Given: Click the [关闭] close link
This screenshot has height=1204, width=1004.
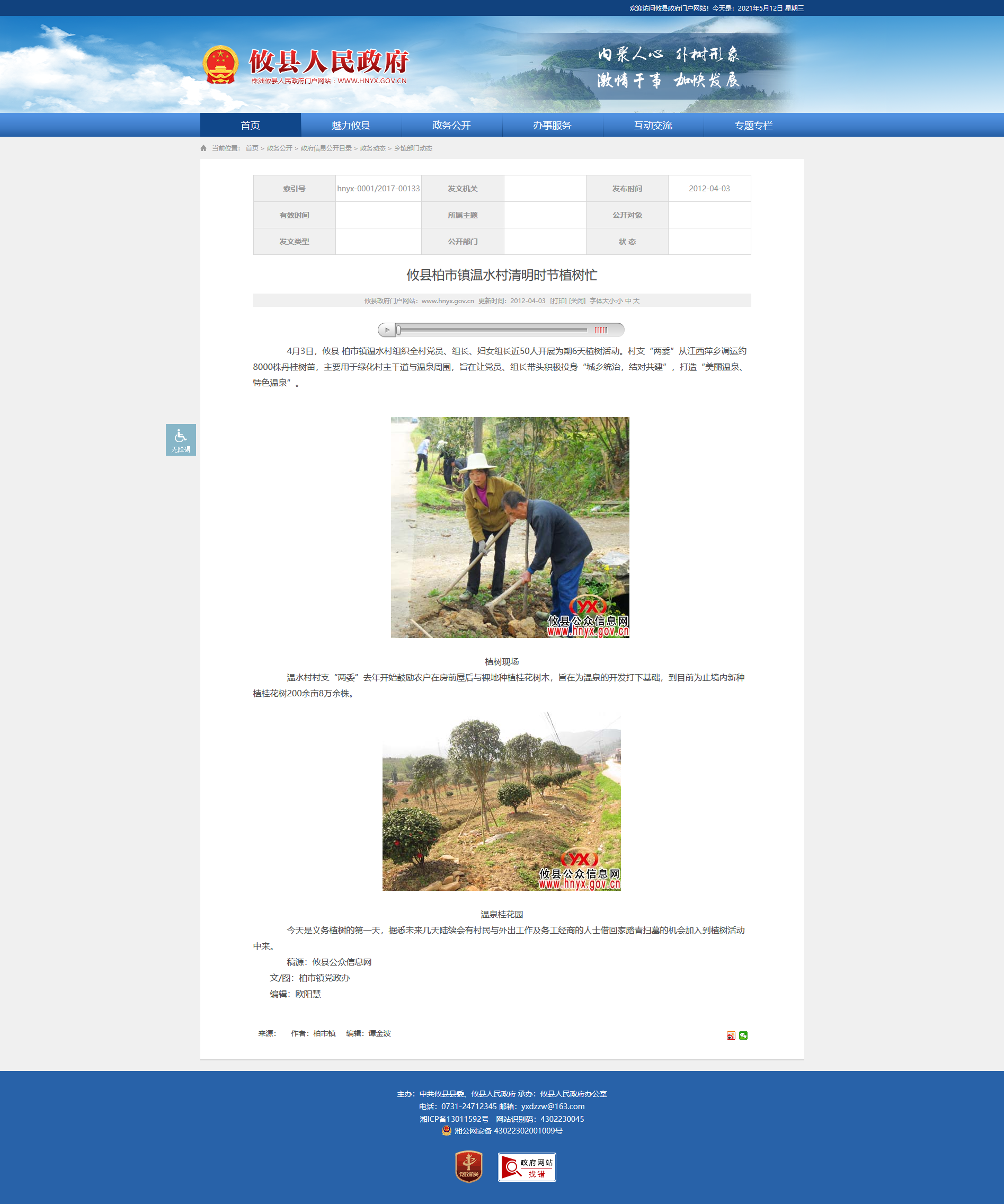Looking at the screenshot, I should tap(577, 300).
